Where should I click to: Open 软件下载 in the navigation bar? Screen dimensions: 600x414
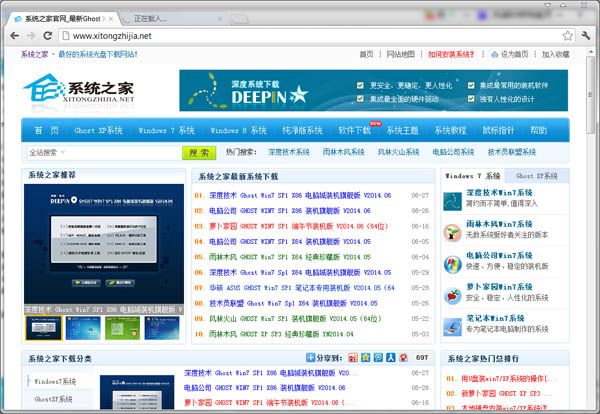click(x=355, y=131)
